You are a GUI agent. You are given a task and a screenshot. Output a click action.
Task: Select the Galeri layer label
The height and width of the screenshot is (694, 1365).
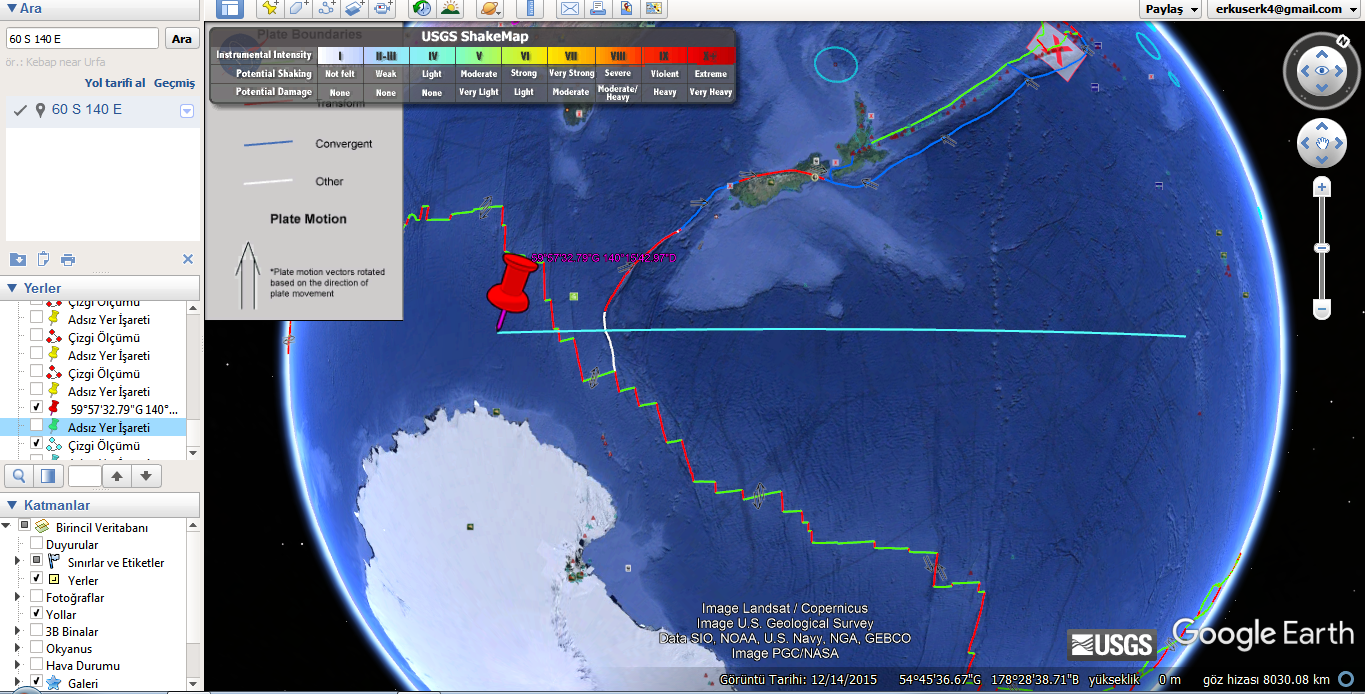[83, 684]
